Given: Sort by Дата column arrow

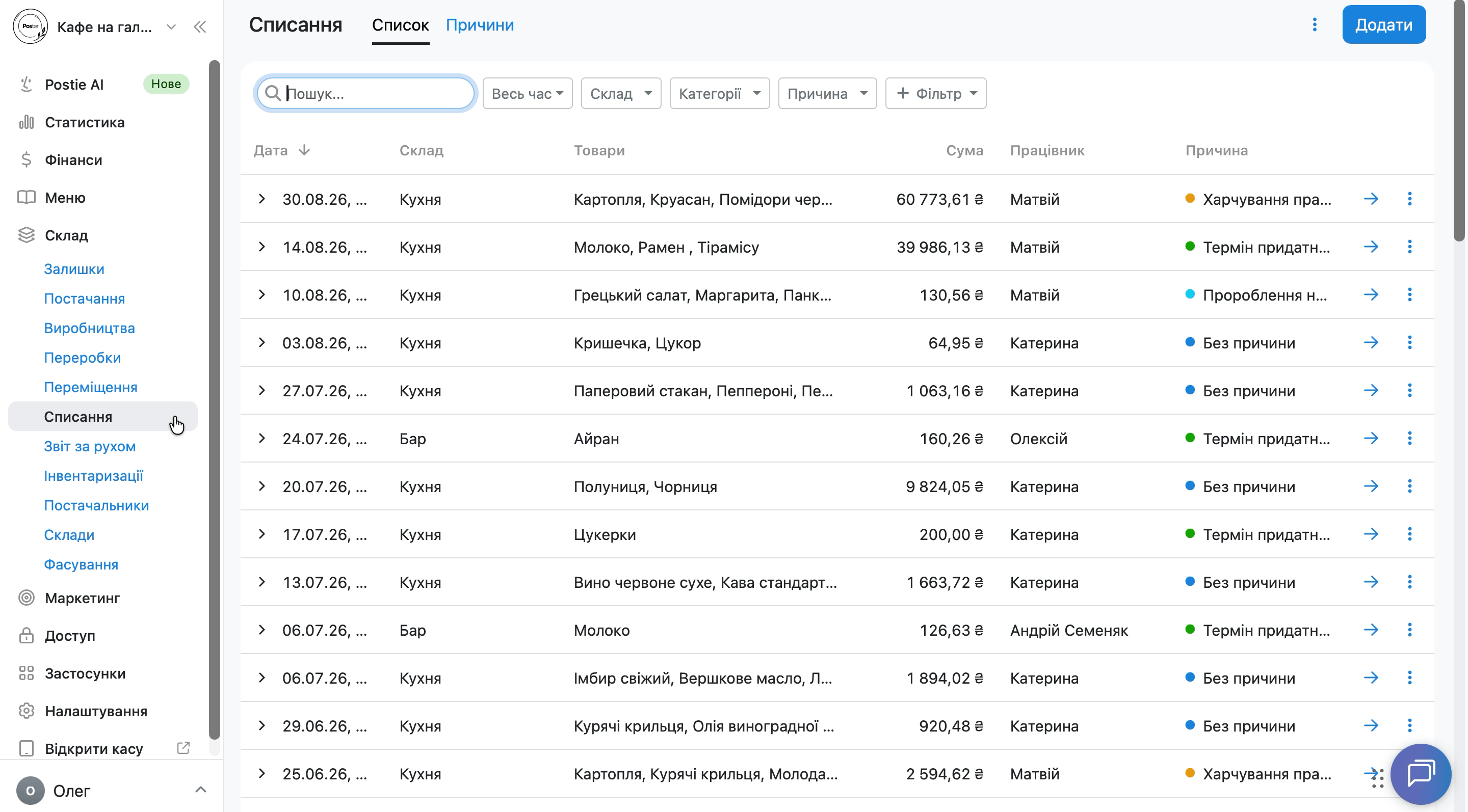Looking at the screenshot, I should click(304, 150).
